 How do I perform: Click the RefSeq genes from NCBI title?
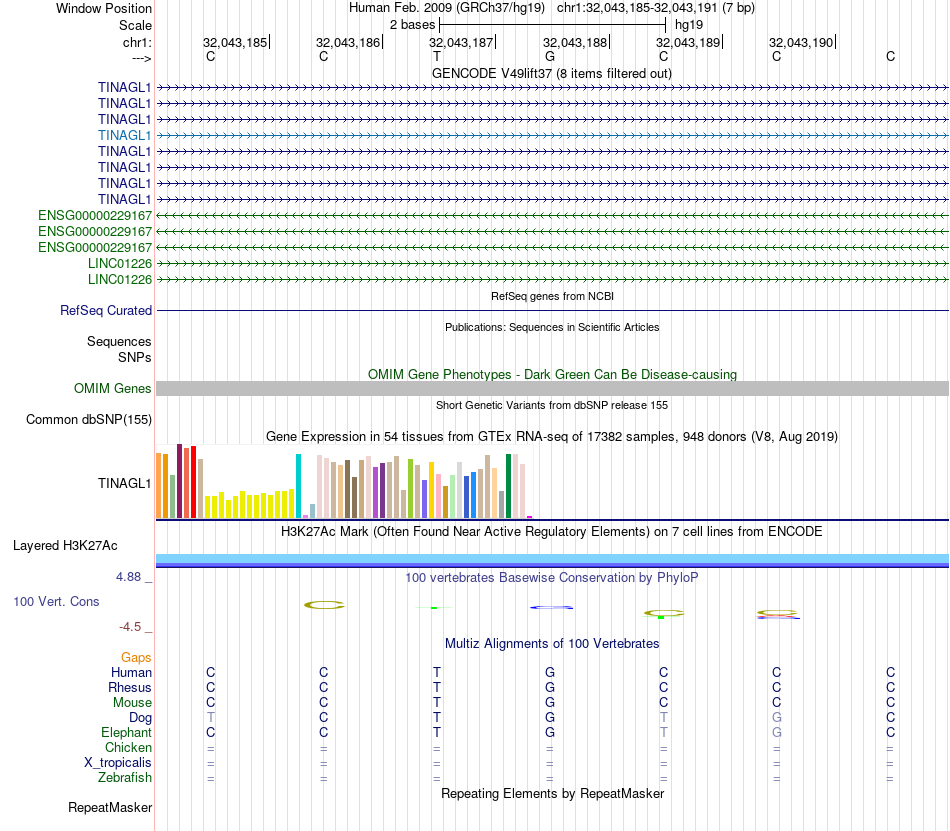(x=552, y=296)
